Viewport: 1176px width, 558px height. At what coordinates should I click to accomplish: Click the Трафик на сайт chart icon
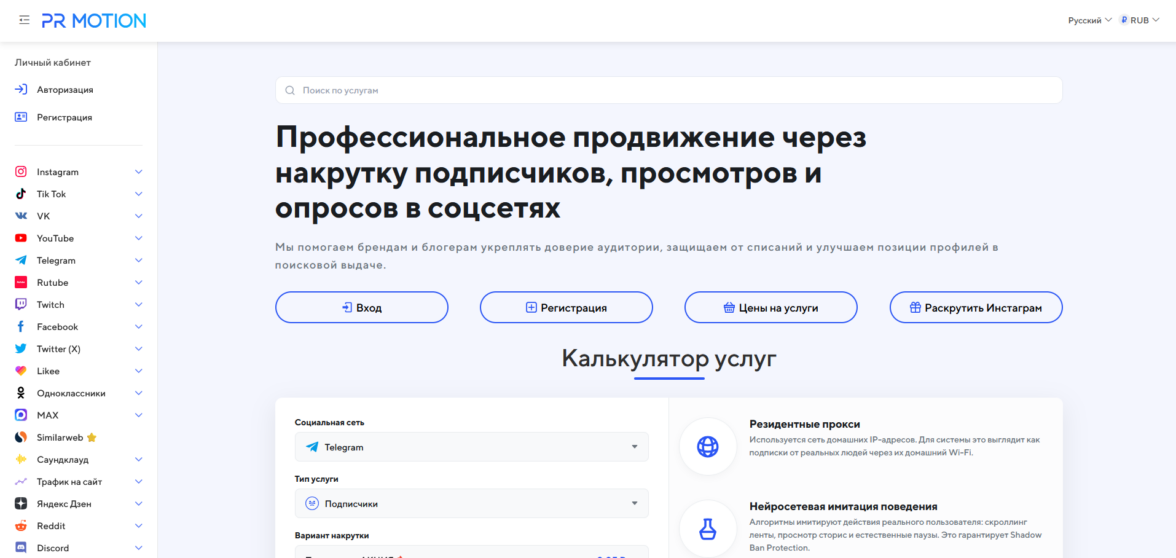point(21,482)
